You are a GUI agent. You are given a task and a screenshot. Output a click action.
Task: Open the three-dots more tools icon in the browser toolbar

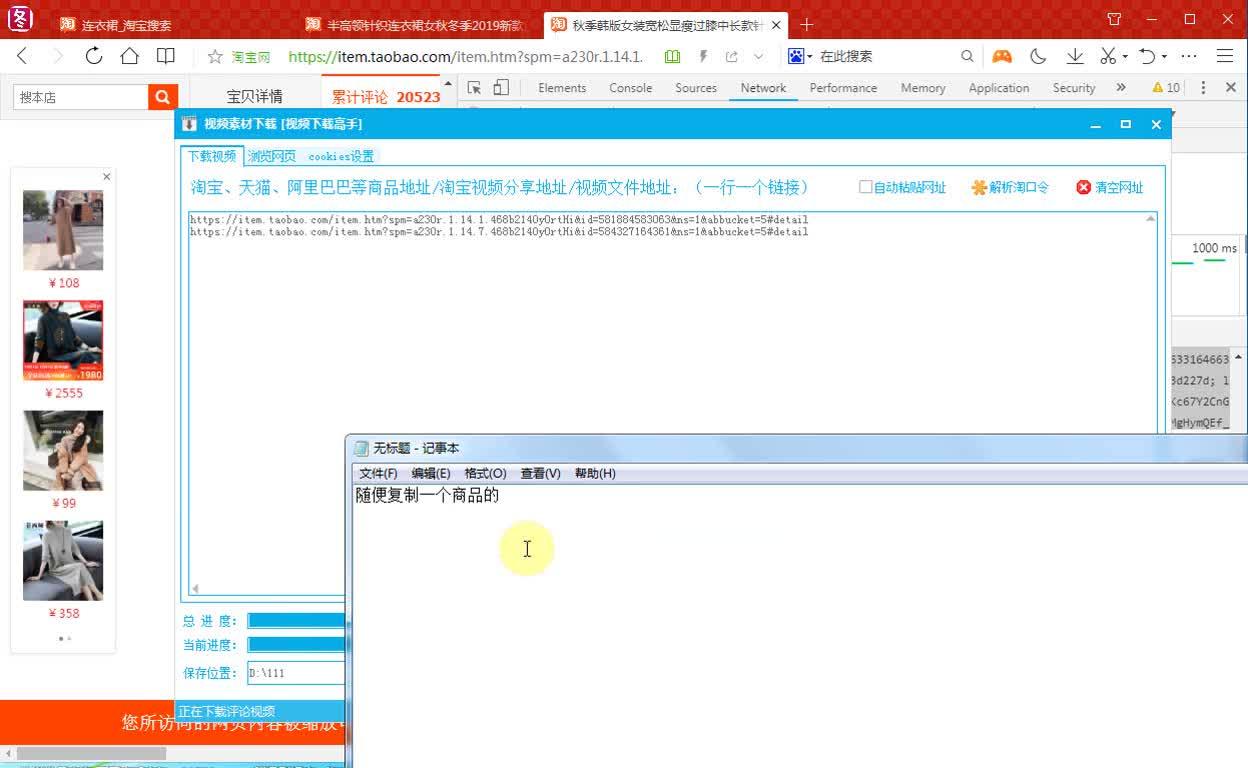coord(1189,57)
